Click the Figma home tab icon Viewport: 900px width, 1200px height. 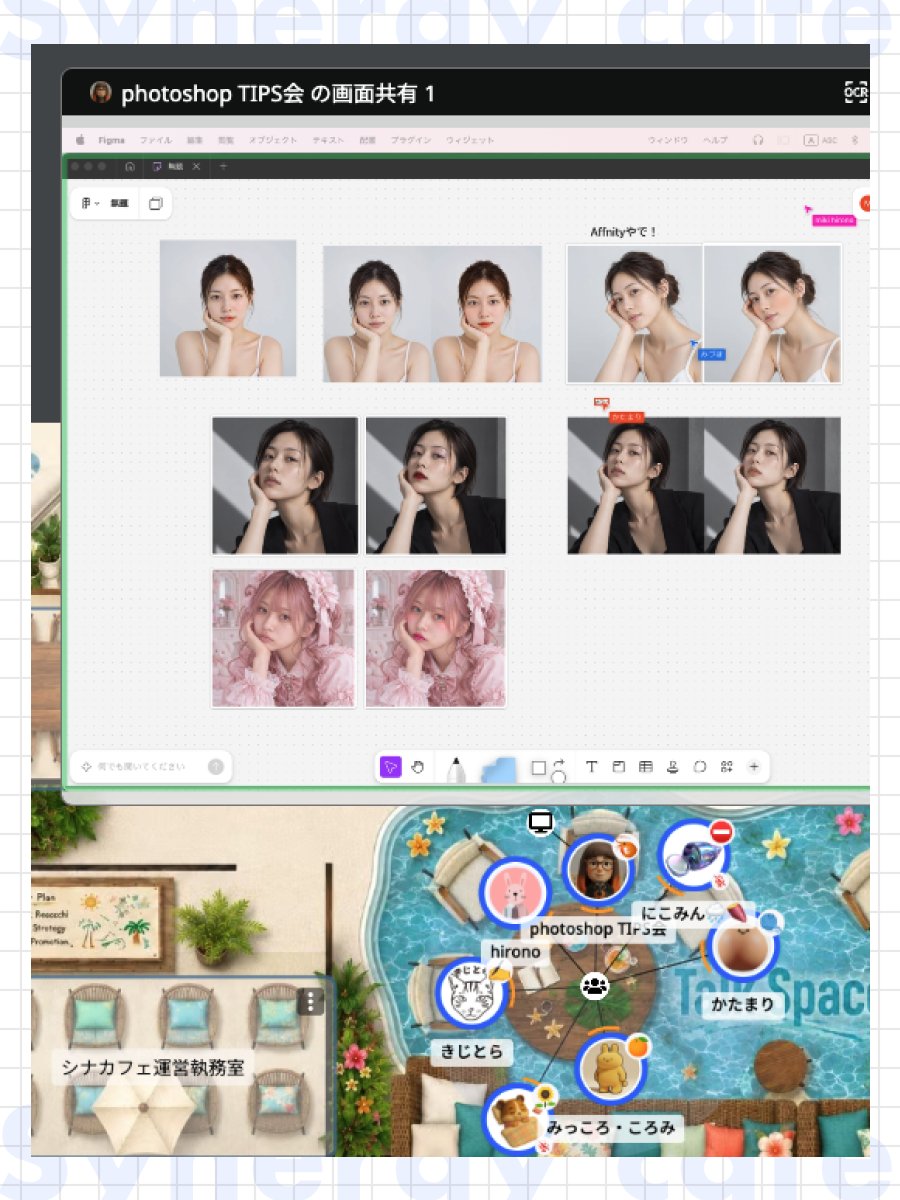point(130,167)
